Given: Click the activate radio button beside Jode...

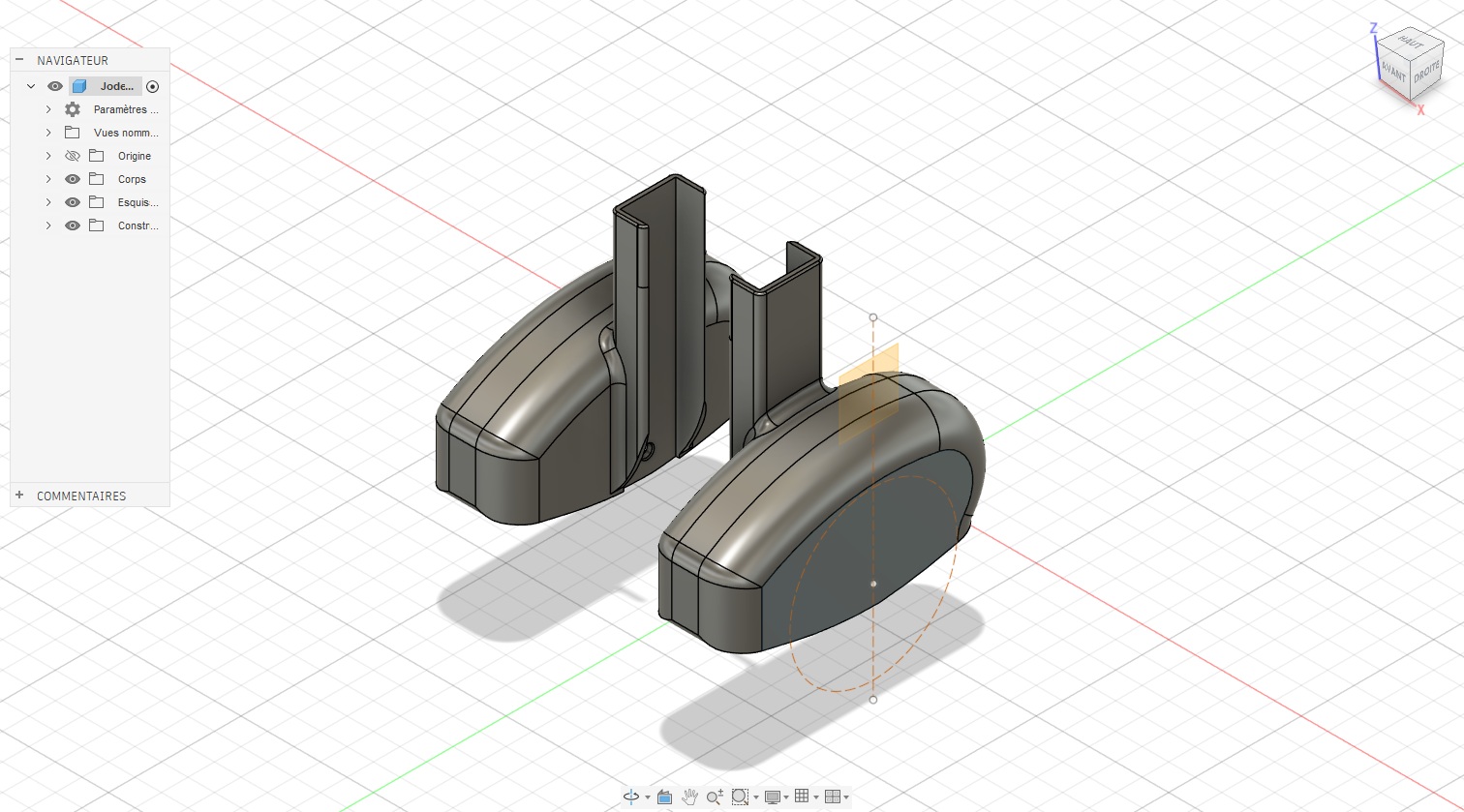Looking at the screenshot, I should (x=152, y=86).
